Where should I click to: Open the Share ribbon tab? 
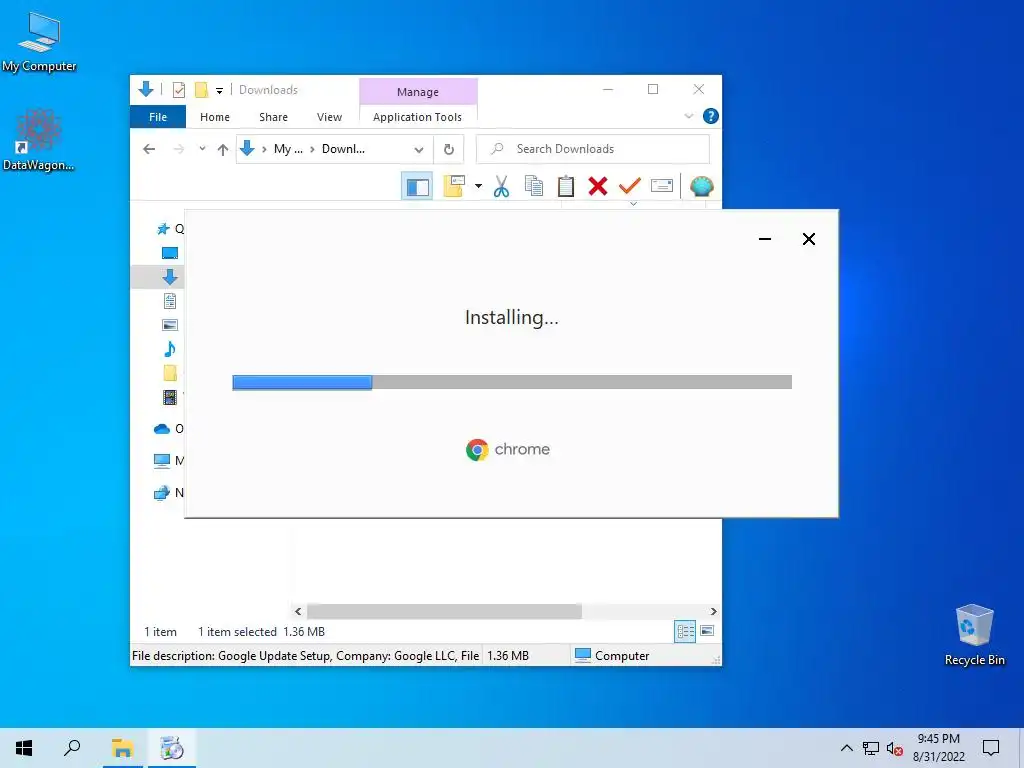(273, 117)
